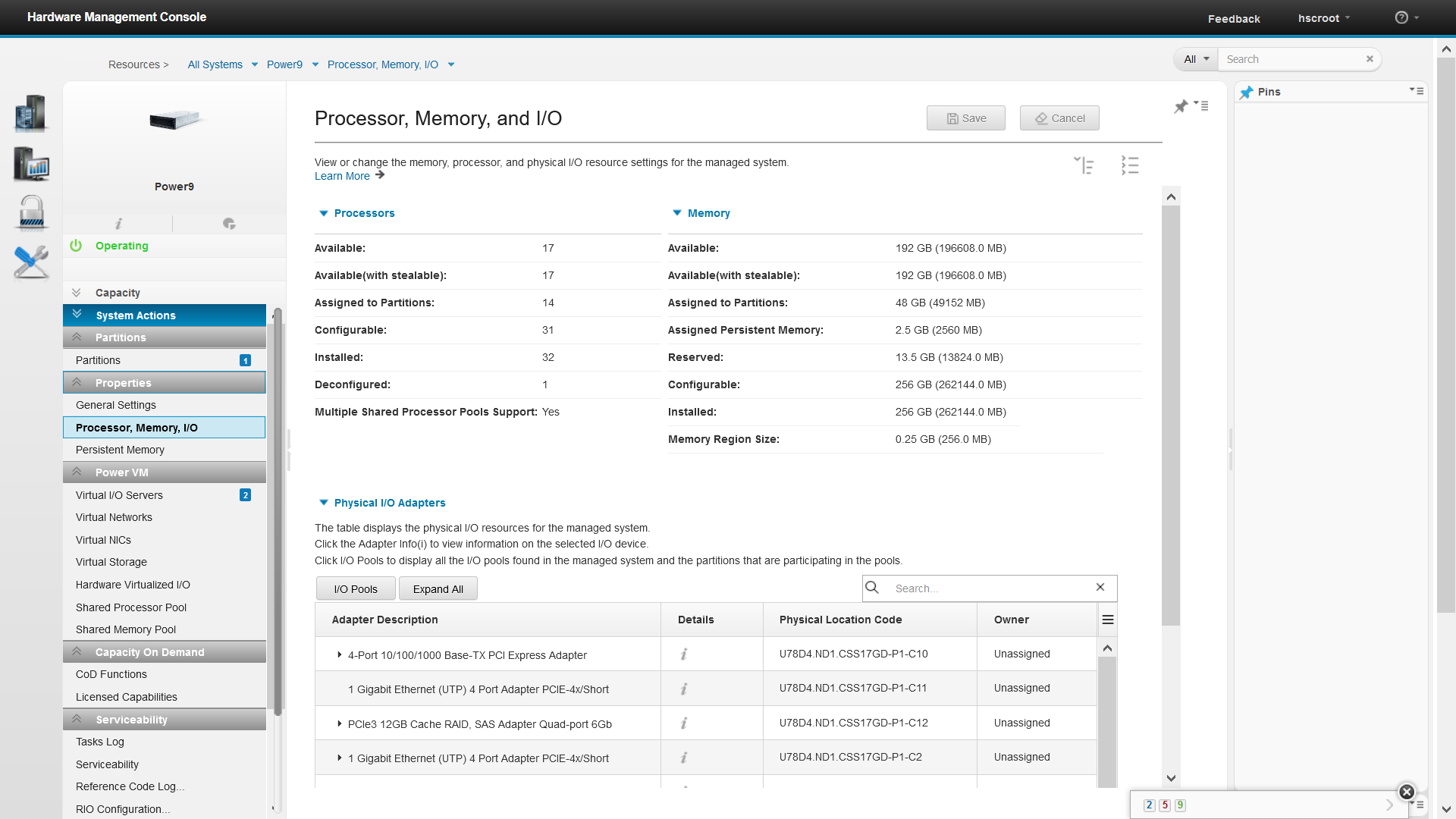Click info icon for adapter at P1-C10
This screenshot has width=1456, height=819.
coord(683,654)
